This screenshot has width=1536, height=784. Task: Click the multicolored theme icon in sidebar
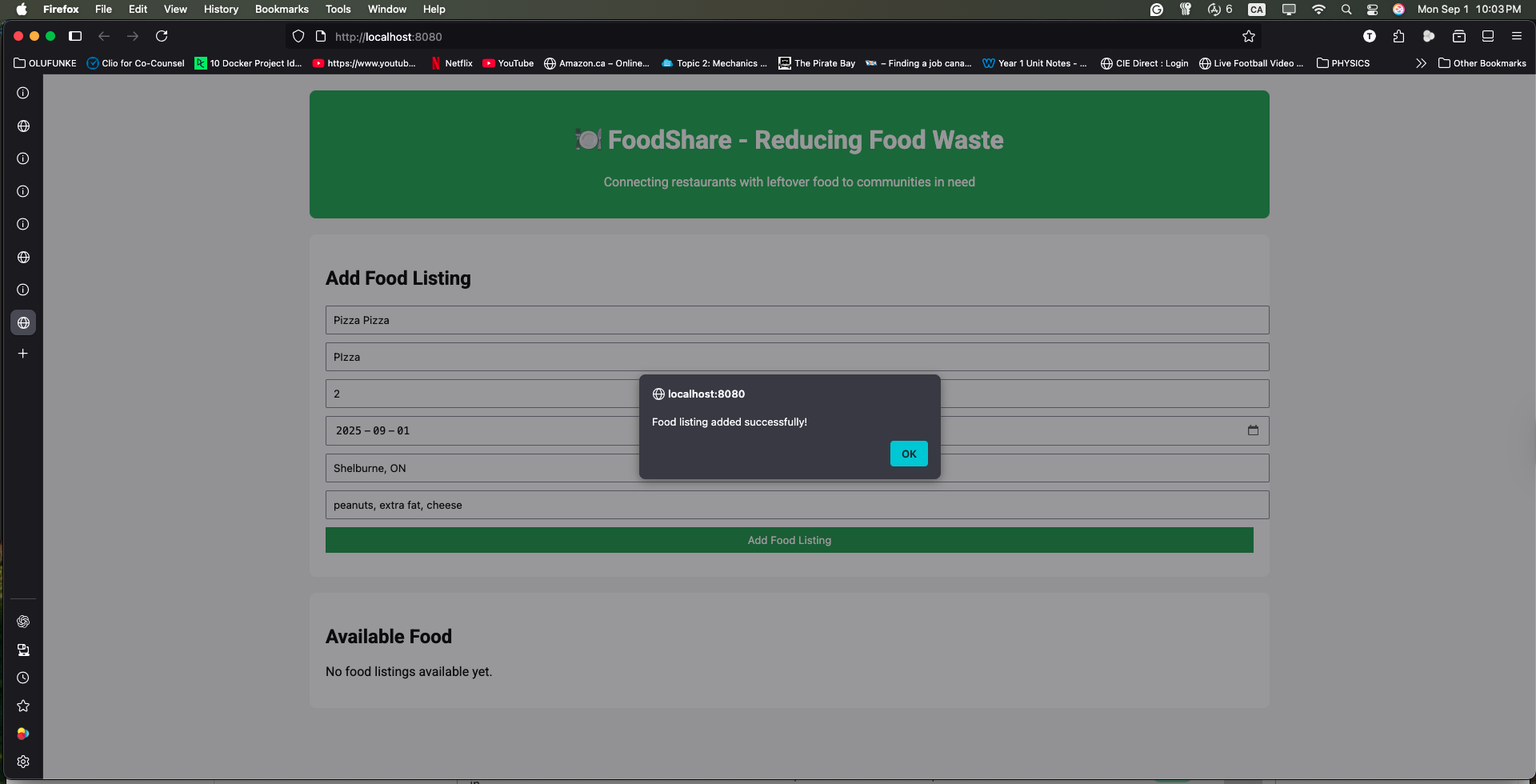23,734
